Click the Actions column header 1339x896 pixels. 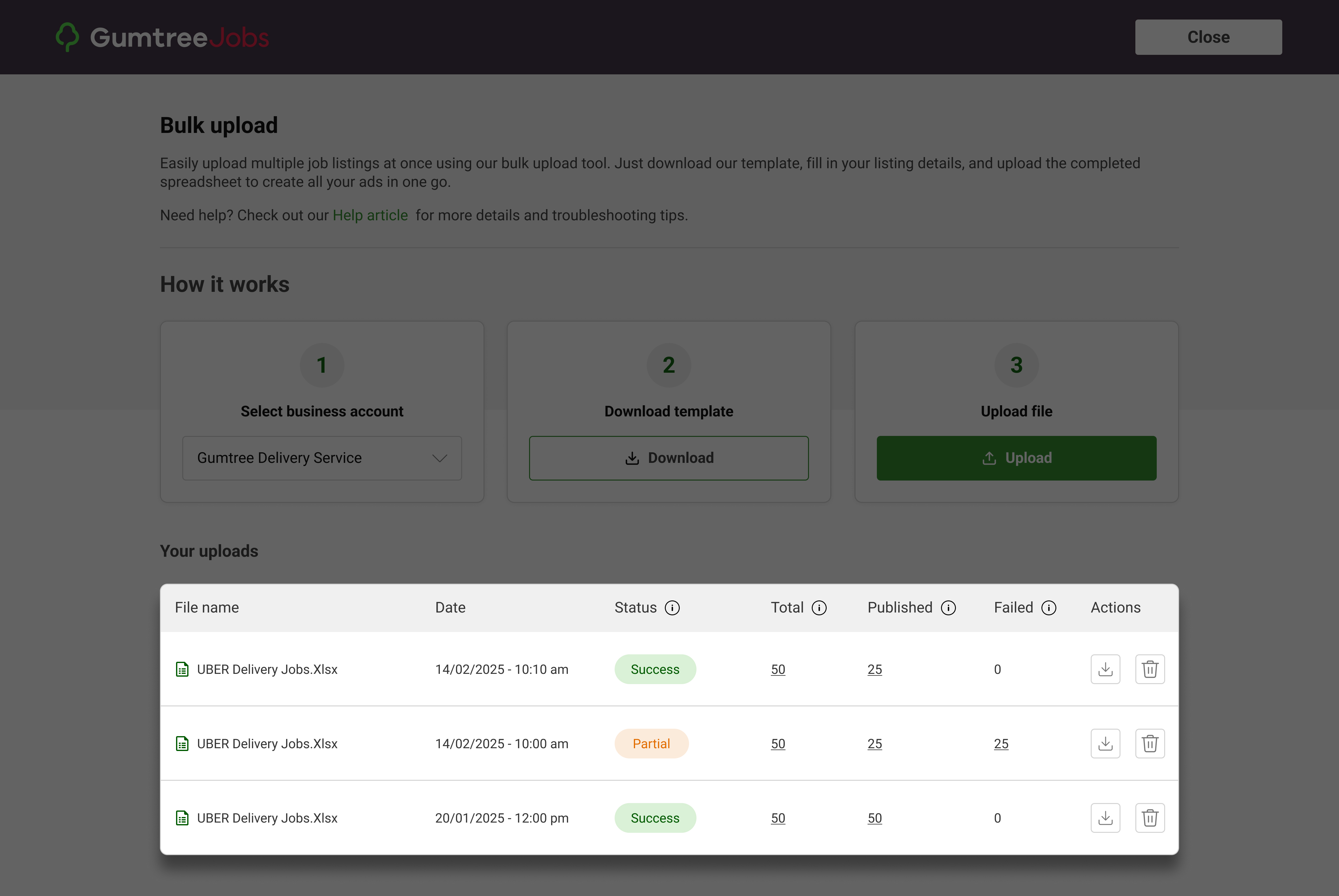1116,608
